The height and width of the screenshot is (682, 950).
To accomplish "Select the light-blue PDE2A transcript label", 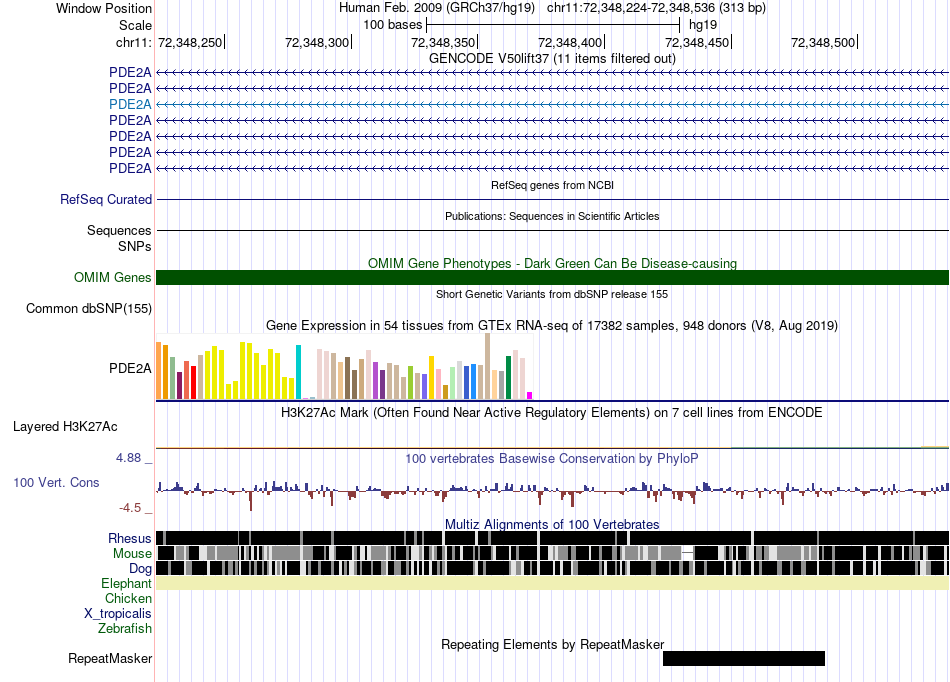I will point(130,104).
